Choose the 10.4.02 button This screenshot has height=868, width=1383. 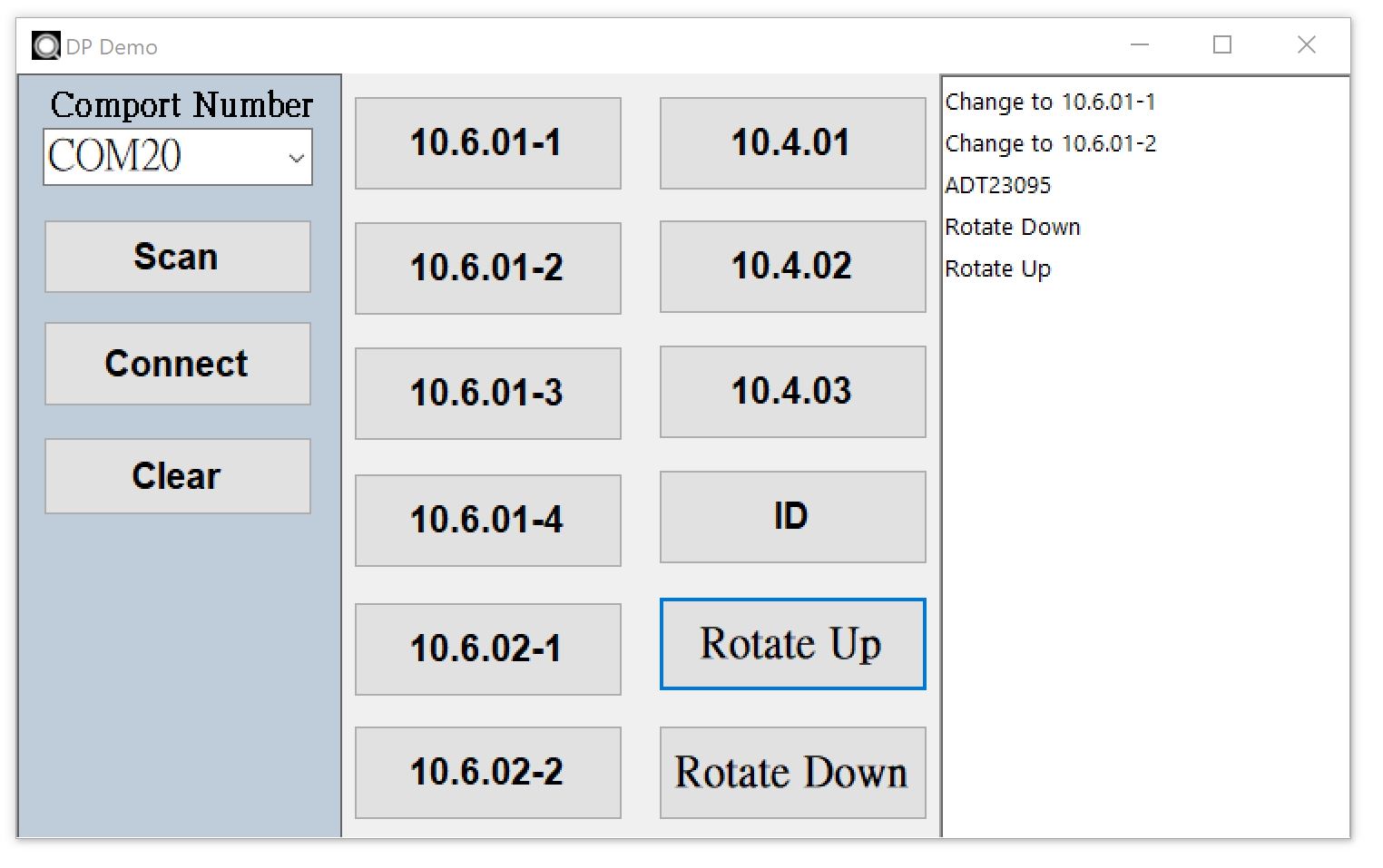pyautogui.click(x=792, y=267)
